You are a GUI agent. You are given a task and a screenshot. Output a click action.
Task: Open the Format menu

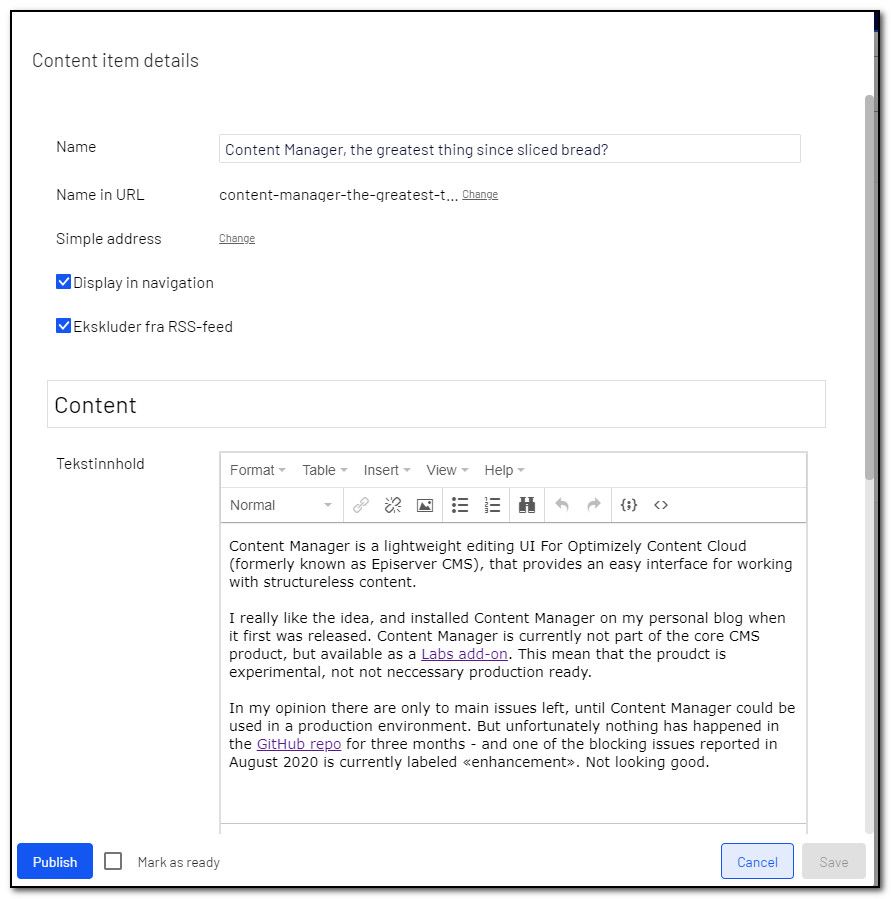point(257,470)
